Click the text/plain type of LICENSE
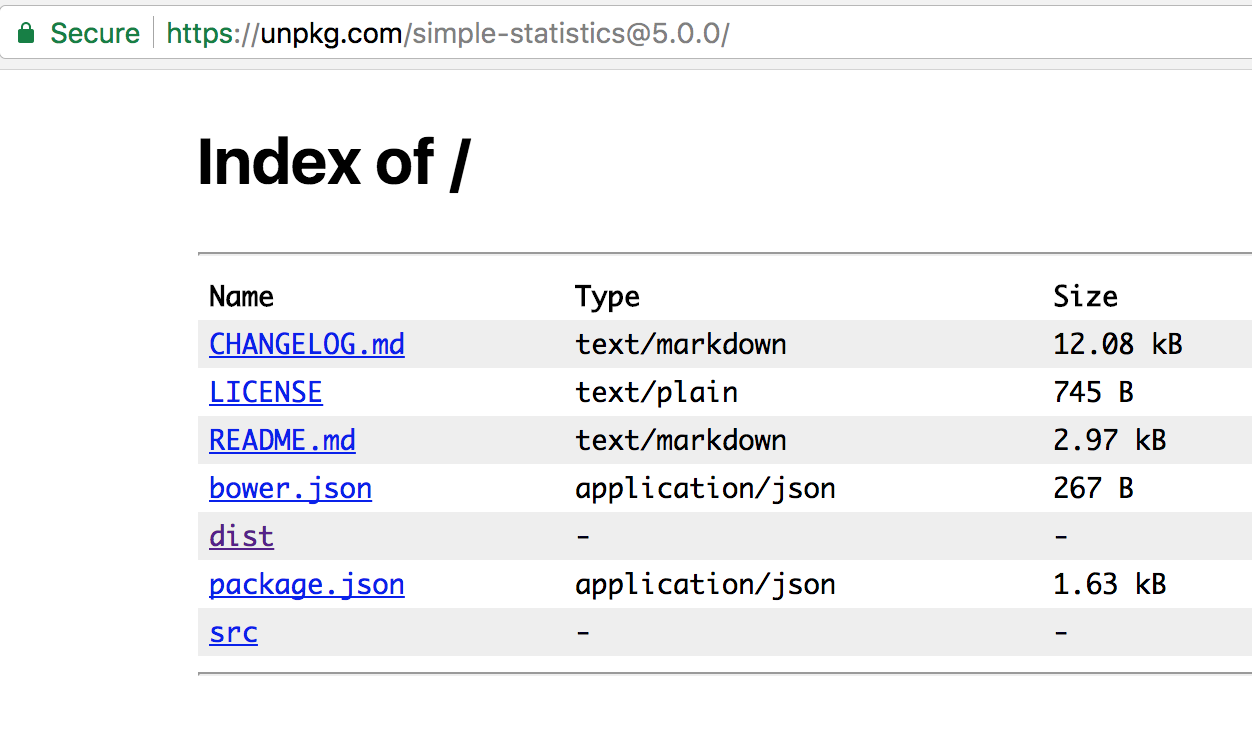The width and height of the screenshot is (1252, 738). tap(656, 392)
